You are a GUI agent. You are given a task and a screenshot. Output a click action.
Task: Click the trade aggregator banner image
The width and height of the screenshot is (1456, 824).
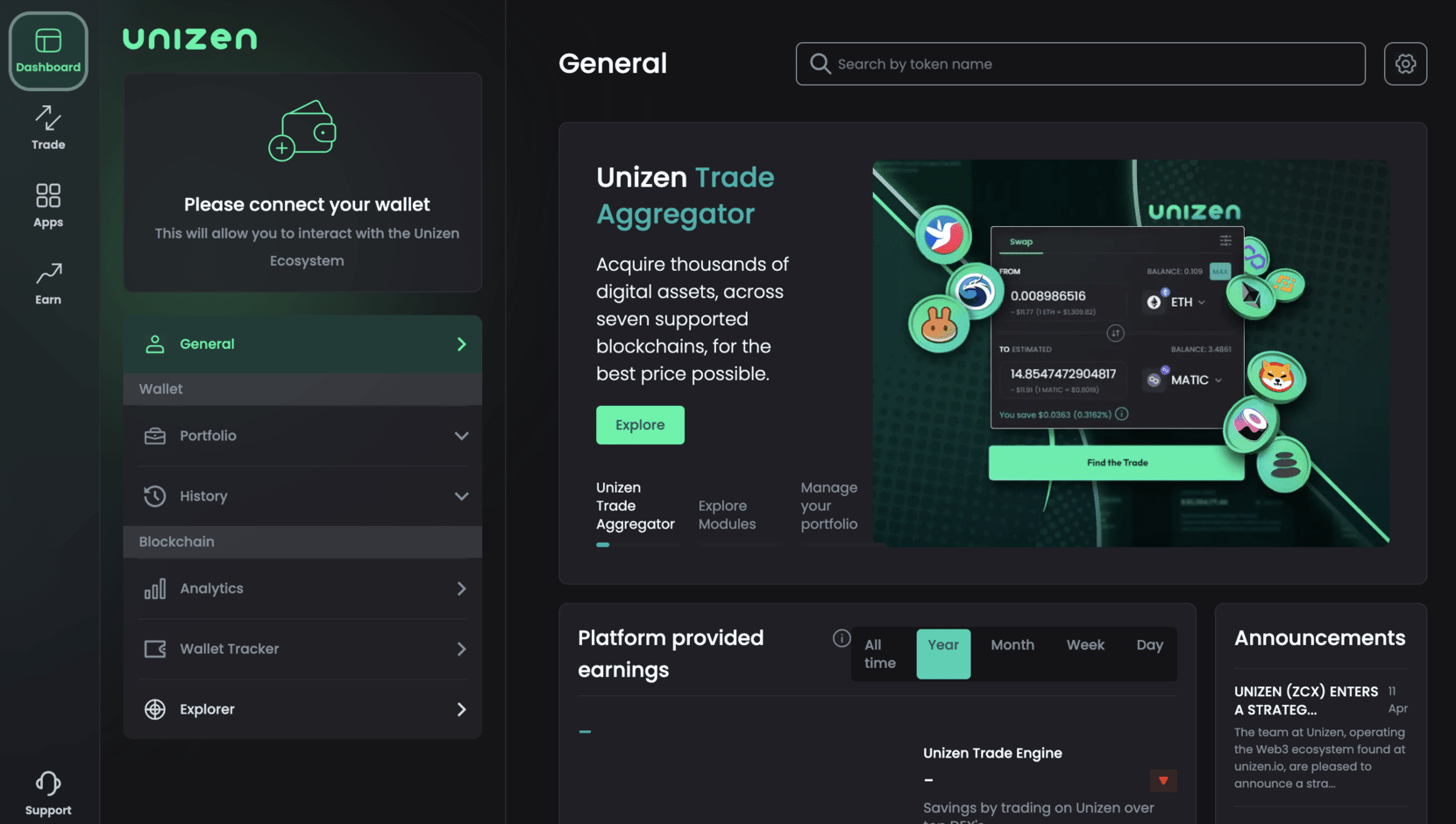[x=1131, y=353]
